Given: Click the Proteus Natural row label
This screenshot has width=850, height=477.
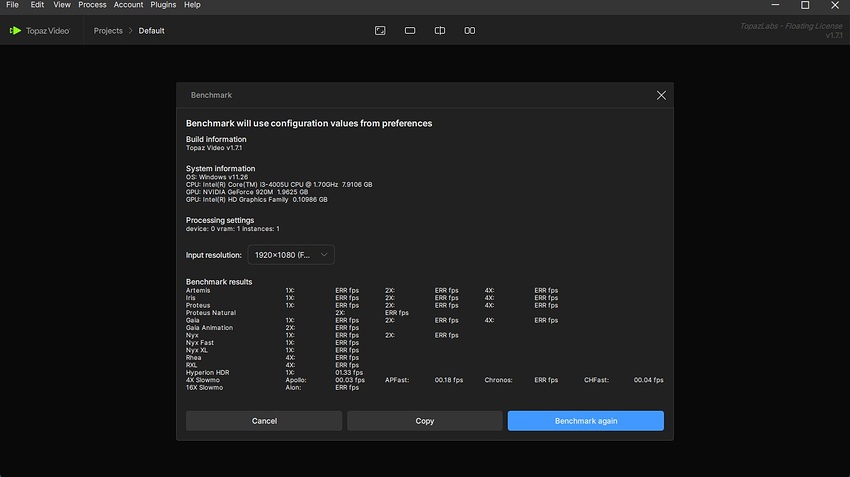Looking at the screenshot, I should (x=211, y=313).
